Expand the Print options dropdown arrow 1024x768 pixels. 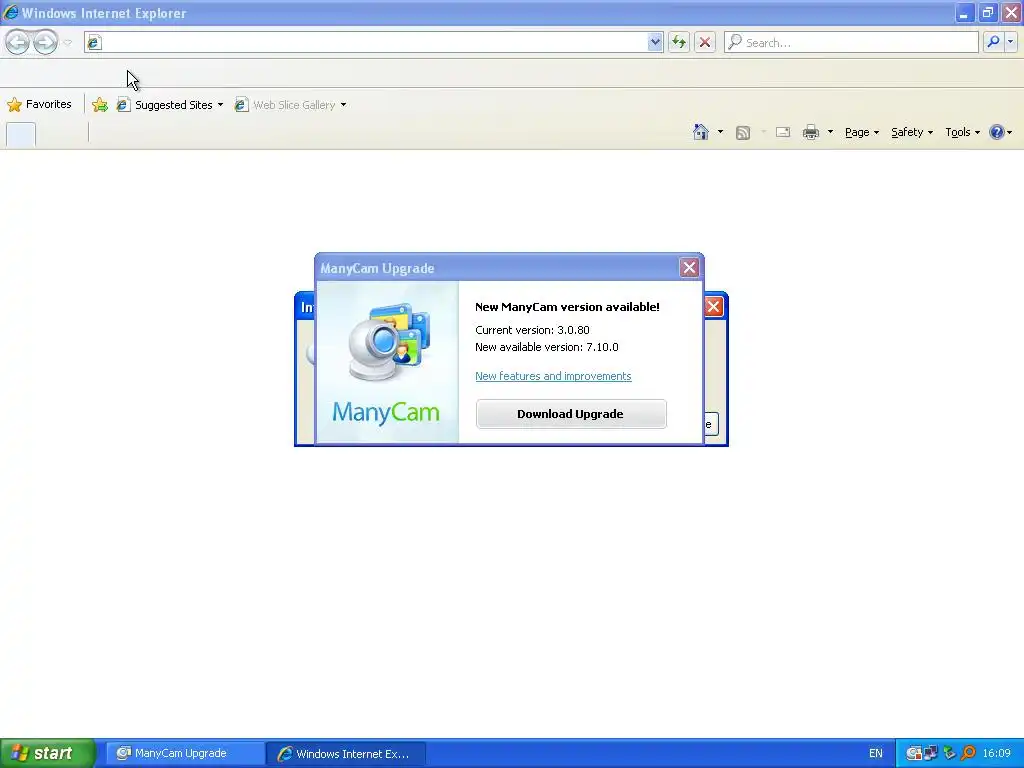[x=830, y=132]
